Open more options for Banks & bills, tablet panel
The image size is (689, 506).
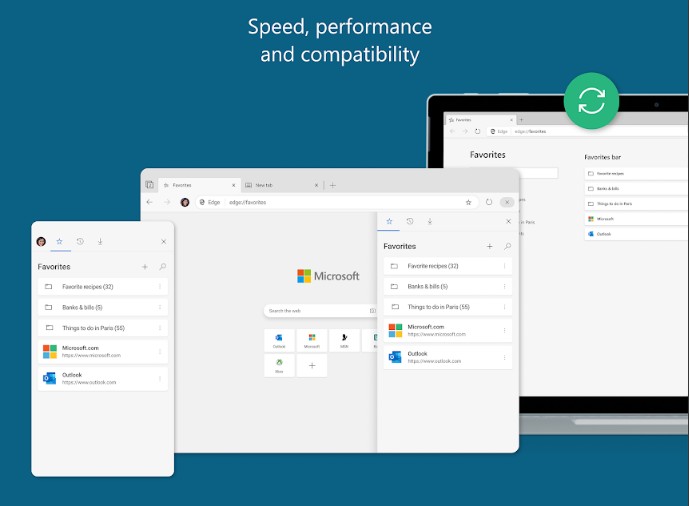coord(504,286)
